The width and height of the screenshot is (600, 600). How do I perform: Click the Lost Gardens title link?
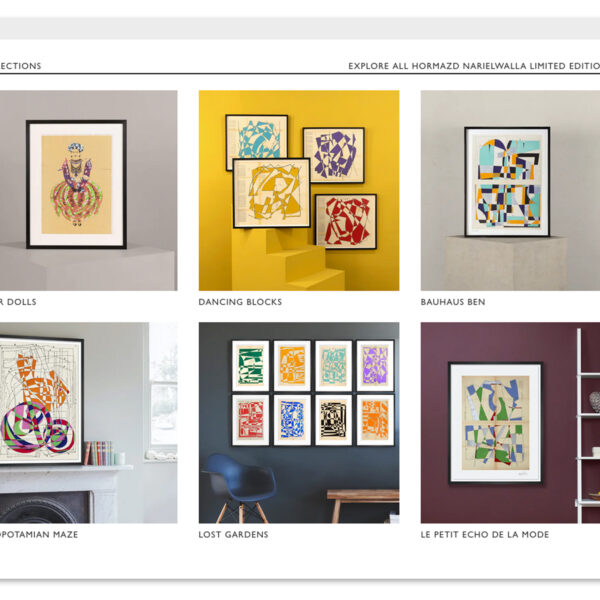233,535
